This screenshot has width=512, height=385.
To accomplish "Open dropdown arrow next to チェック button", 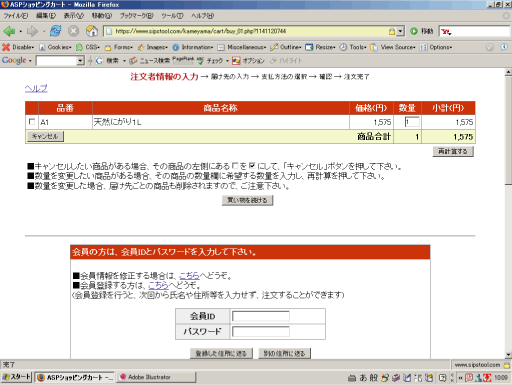I will click(x=227, y=61).
